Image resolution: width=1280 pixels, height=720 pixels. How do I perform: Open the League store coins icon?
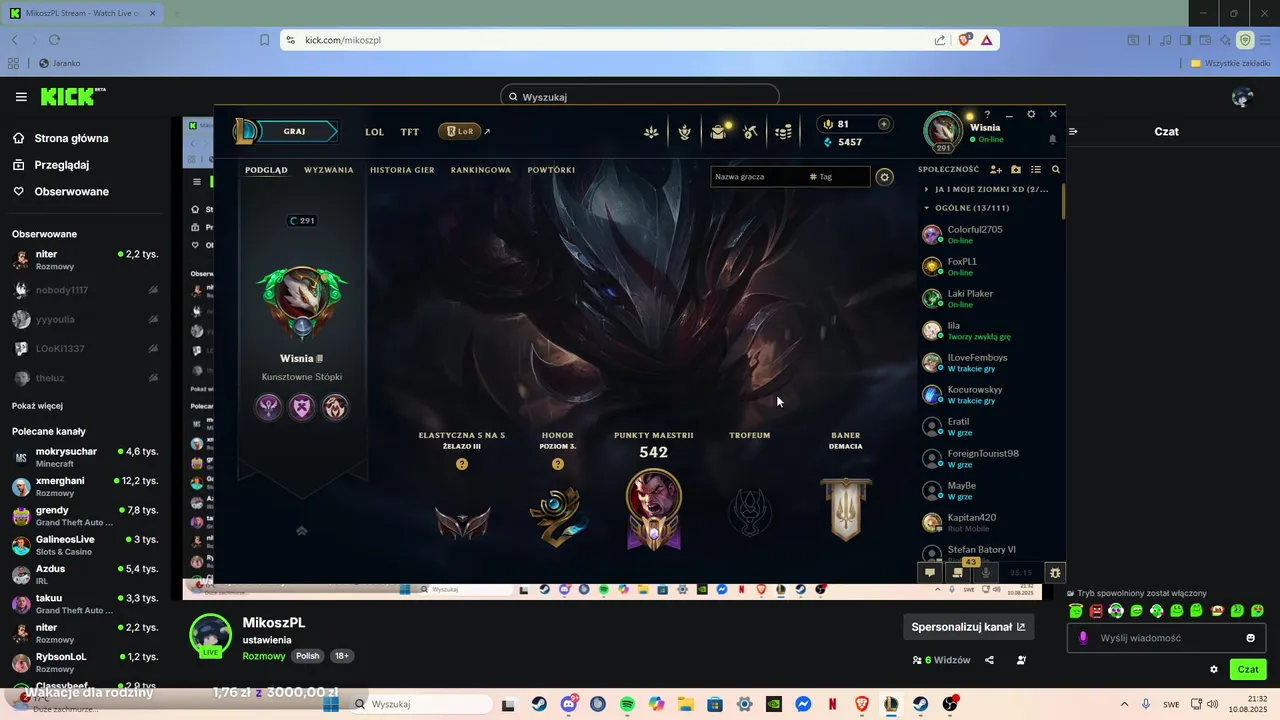784,132
